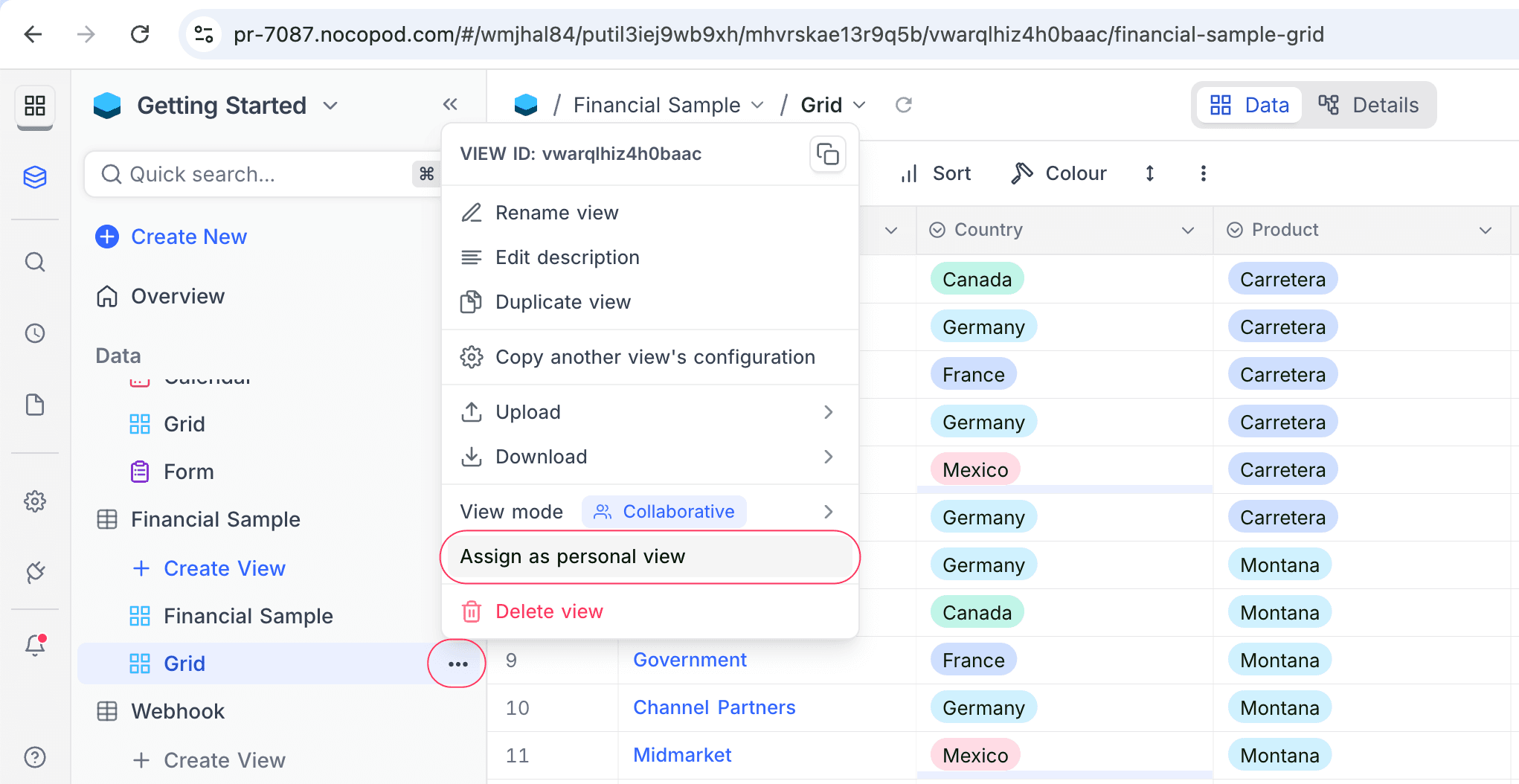Click the row height icon
1519x784 pixels.
1150,173
